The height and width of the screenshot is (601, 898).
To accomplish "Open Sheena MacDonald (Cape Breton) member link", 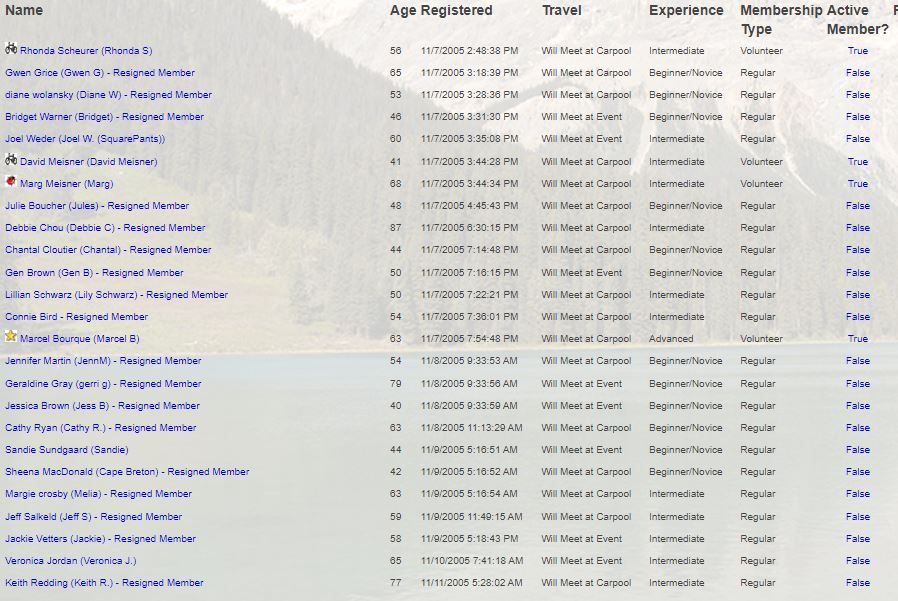I will (x=127, y=472).
